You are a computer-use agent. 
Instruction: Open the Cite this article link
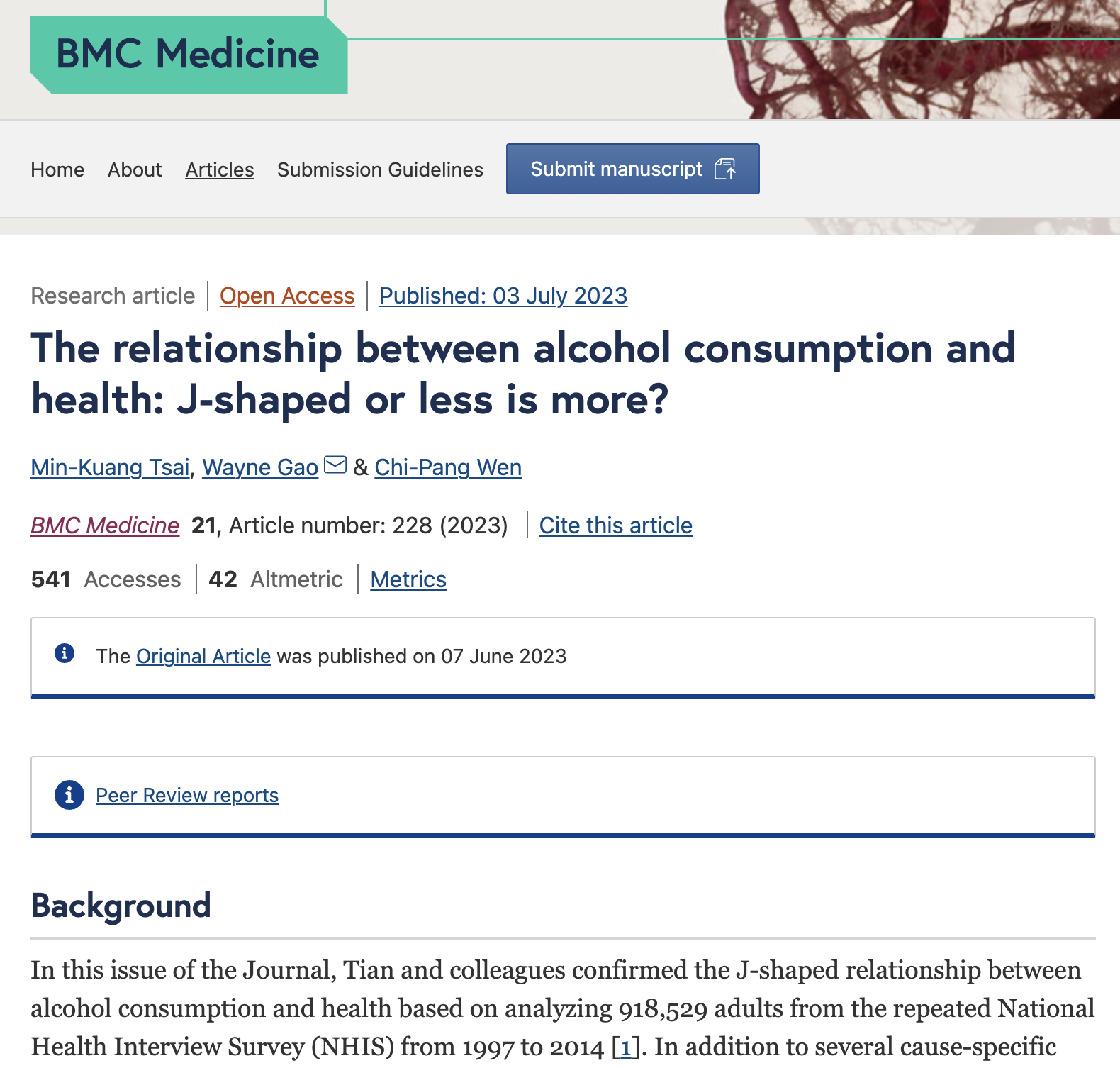pos(616,525)
